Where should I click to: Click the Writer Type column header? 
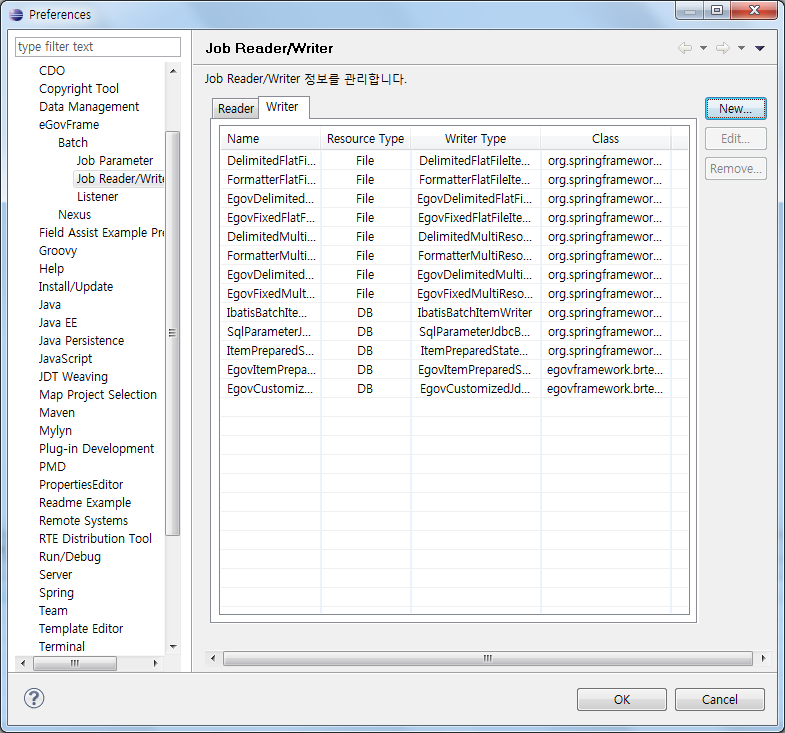tap(475, 139)
